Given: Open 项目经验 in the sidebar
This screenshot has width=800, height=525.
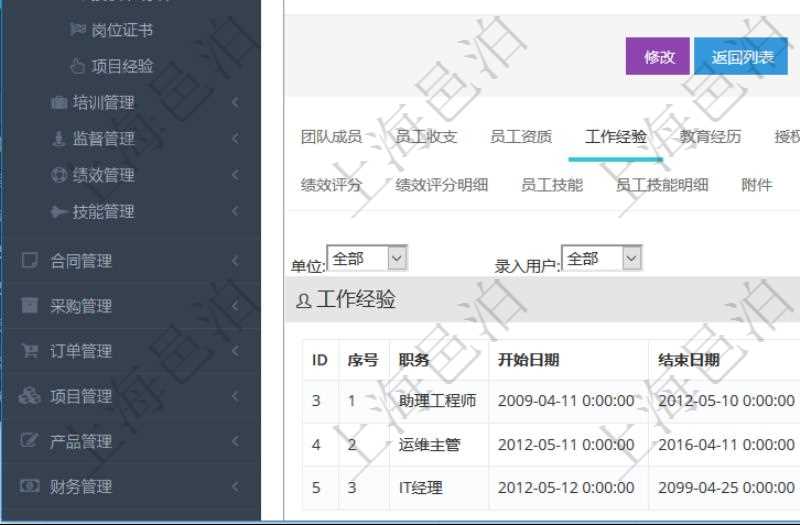Looking at the screenshot, I should pos(122,66).
